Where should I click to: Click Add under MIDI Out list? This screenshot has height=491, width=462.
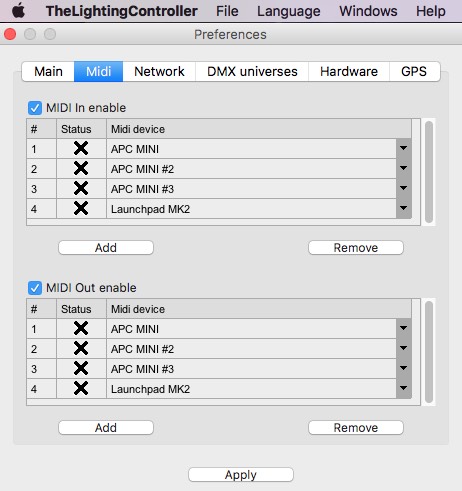(106, 428)
